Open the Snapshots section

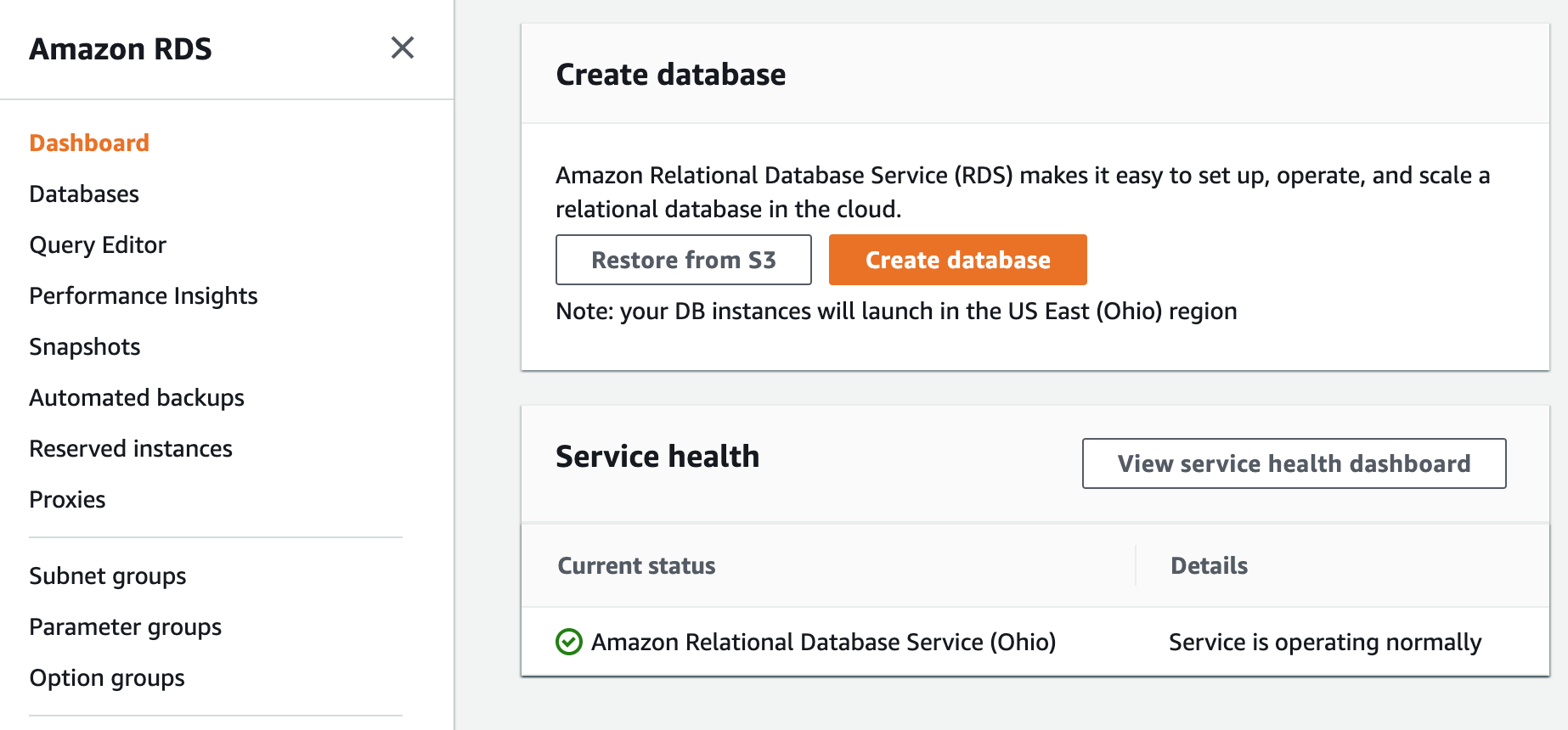pos(85,346)
